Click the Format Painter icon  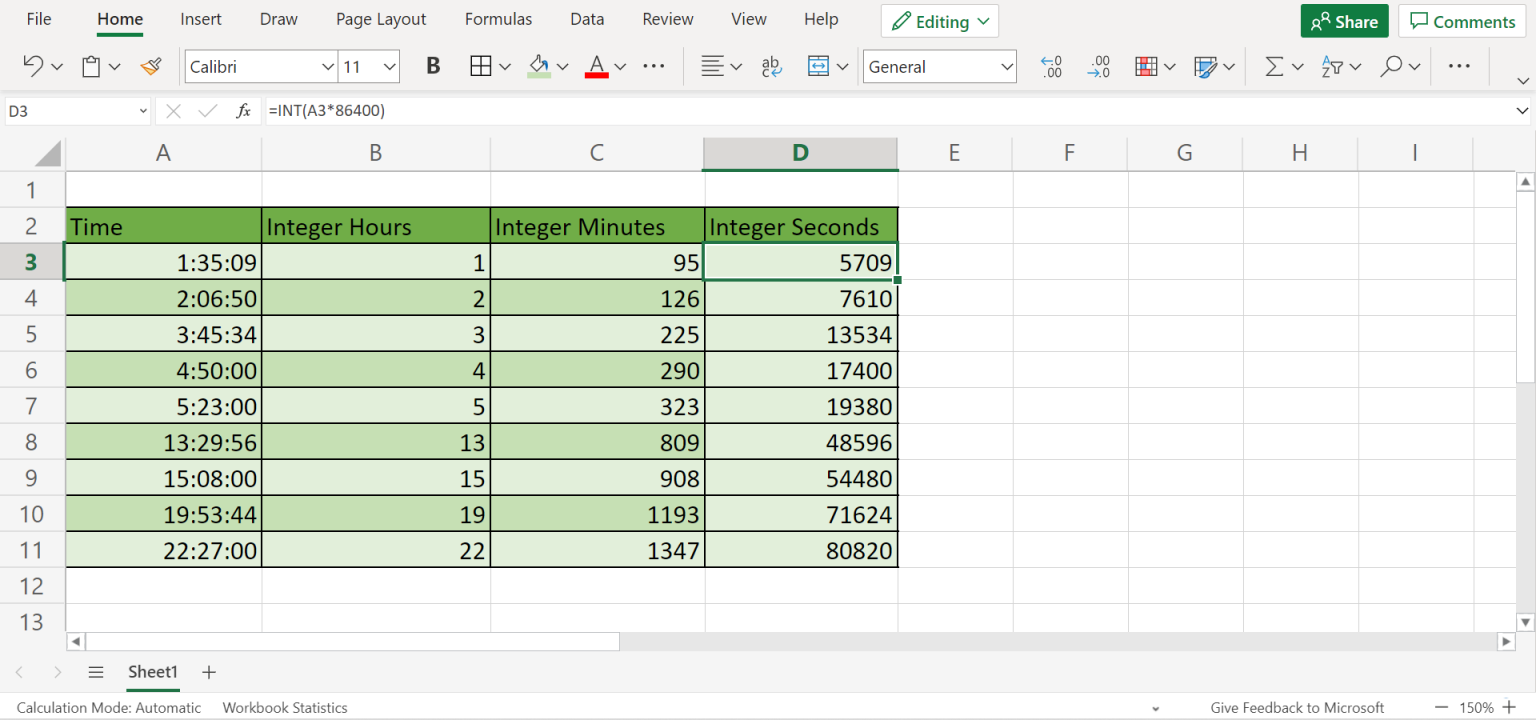pos(151,66)
